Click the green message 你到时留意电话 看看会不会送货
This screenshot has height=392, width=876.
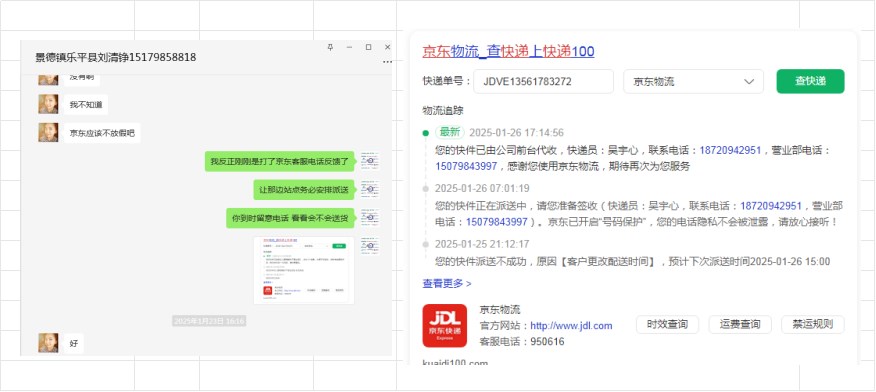coord(291,218)
